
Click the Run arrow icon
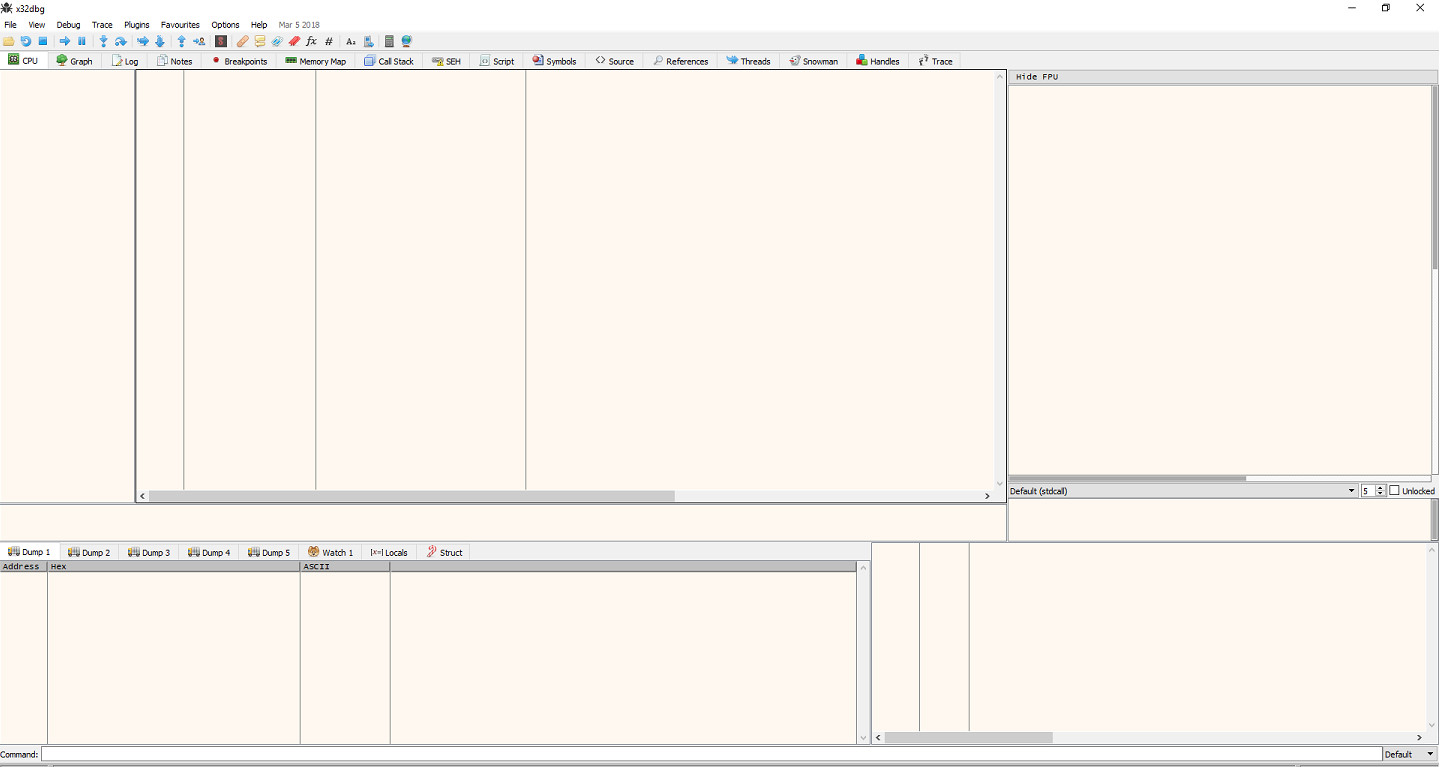coord(65,41)
